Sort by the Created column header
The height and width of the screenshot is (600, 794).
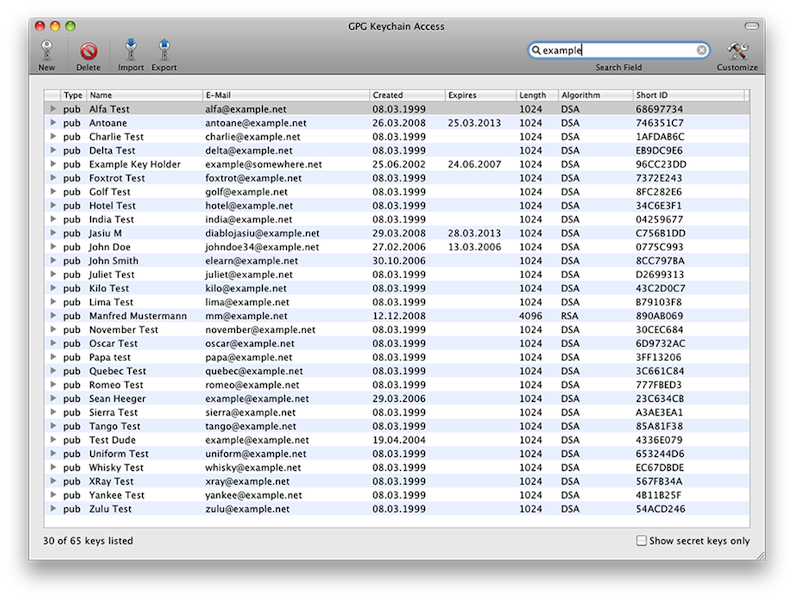coord(406,95)
